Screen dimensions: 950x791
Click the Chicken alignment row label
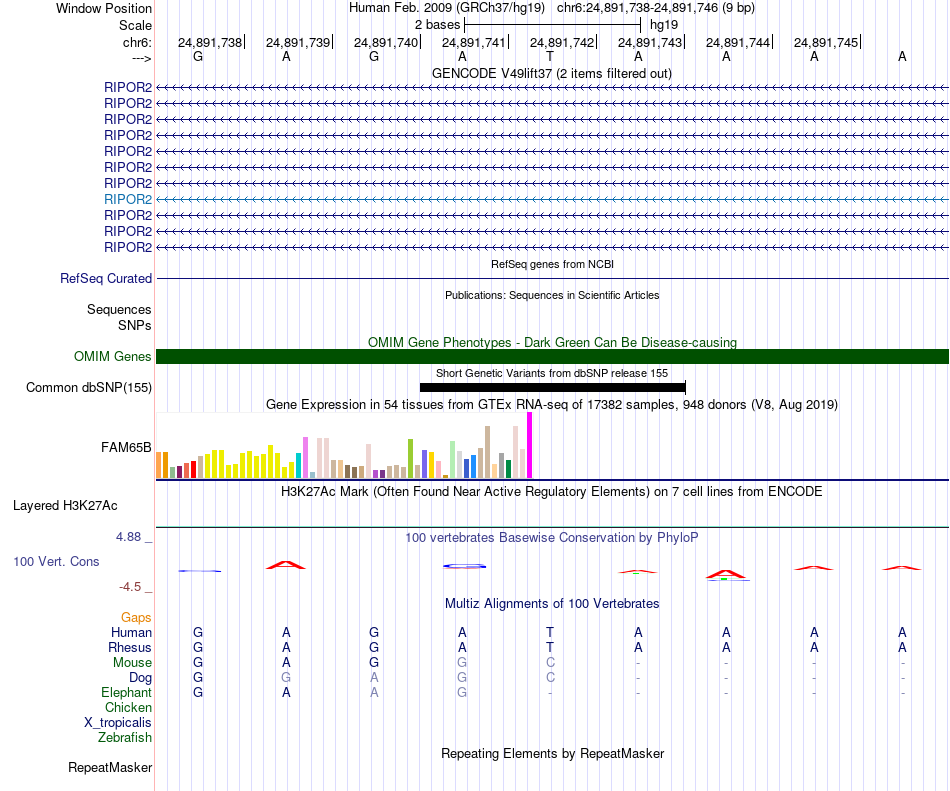coord(128,707)
